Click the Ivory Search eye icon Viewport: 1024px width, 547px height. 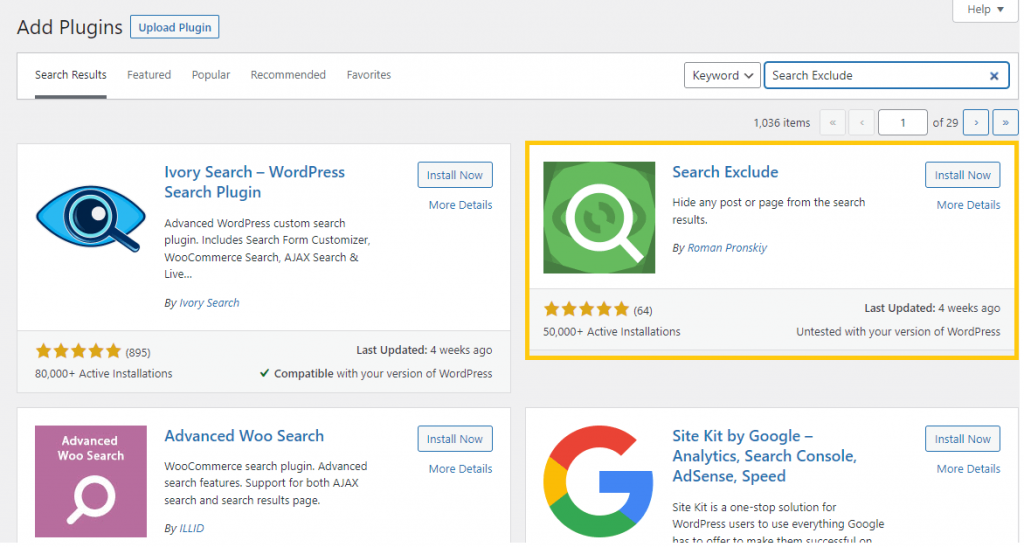[91, 219]
